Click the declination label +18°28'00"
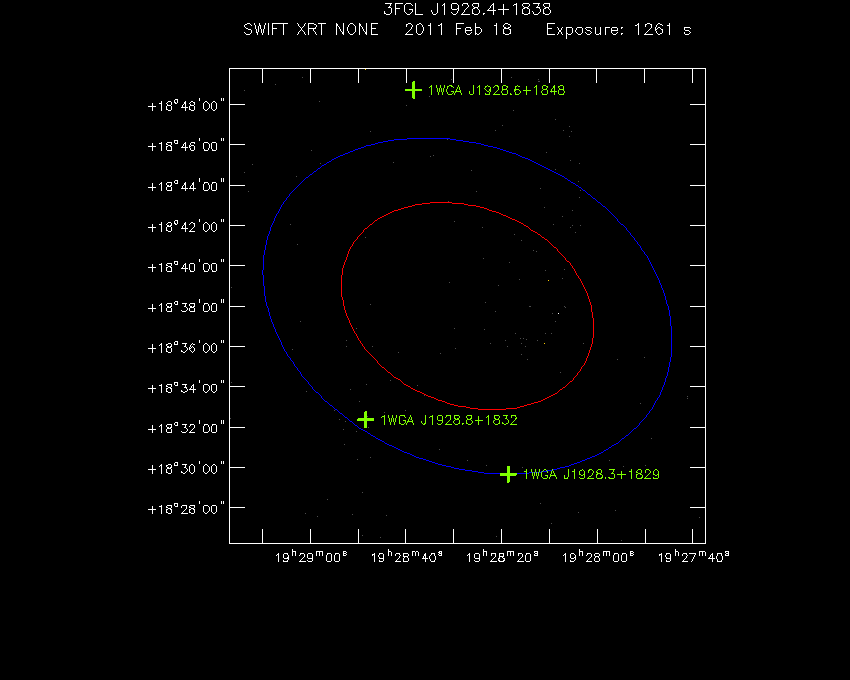 point(186,509)
